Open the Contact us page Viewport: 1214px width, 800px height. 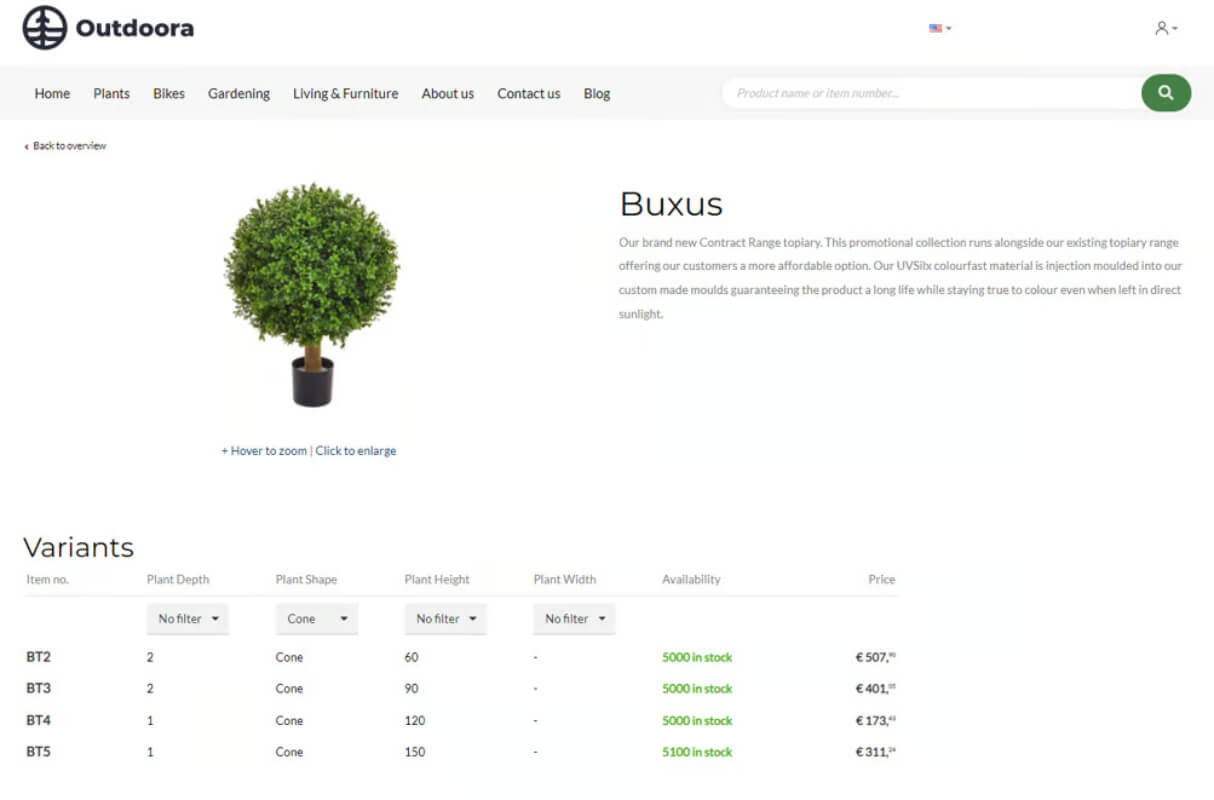point(529,93)
